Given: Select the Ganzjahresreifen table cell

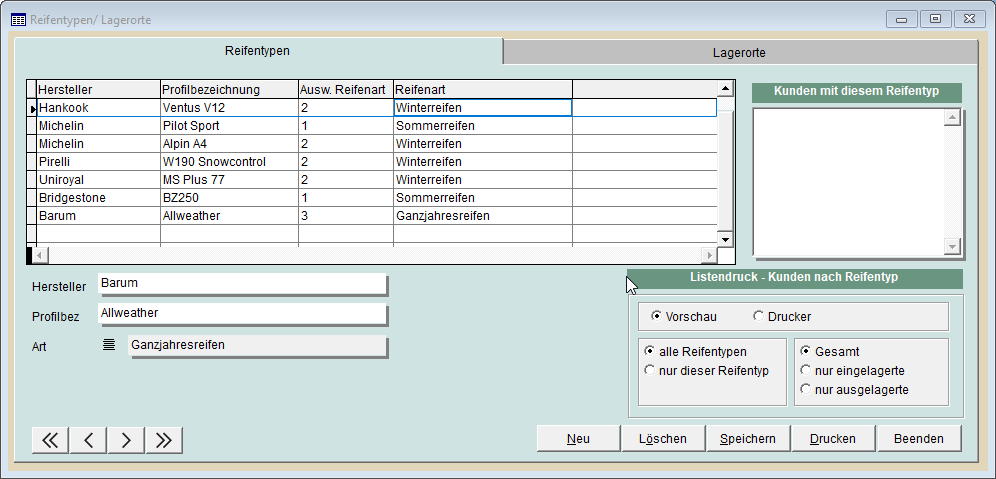Looking at the screenshot, I should pyautogui.click(x=483, y=216).
